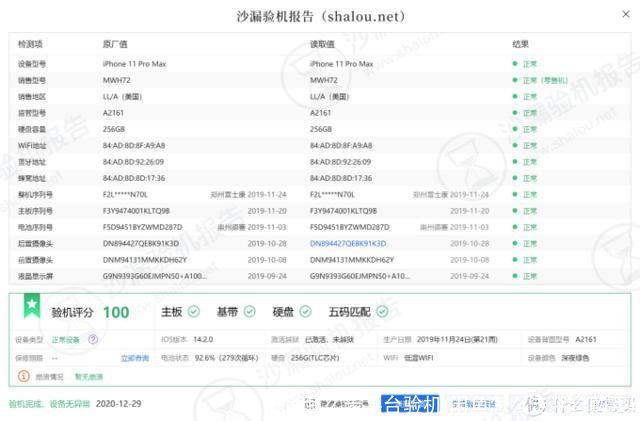Select MWH72 in the 读取值 column
Image resolution: width=640 pixels, height=421 pixels.
(x=324, y=80)
